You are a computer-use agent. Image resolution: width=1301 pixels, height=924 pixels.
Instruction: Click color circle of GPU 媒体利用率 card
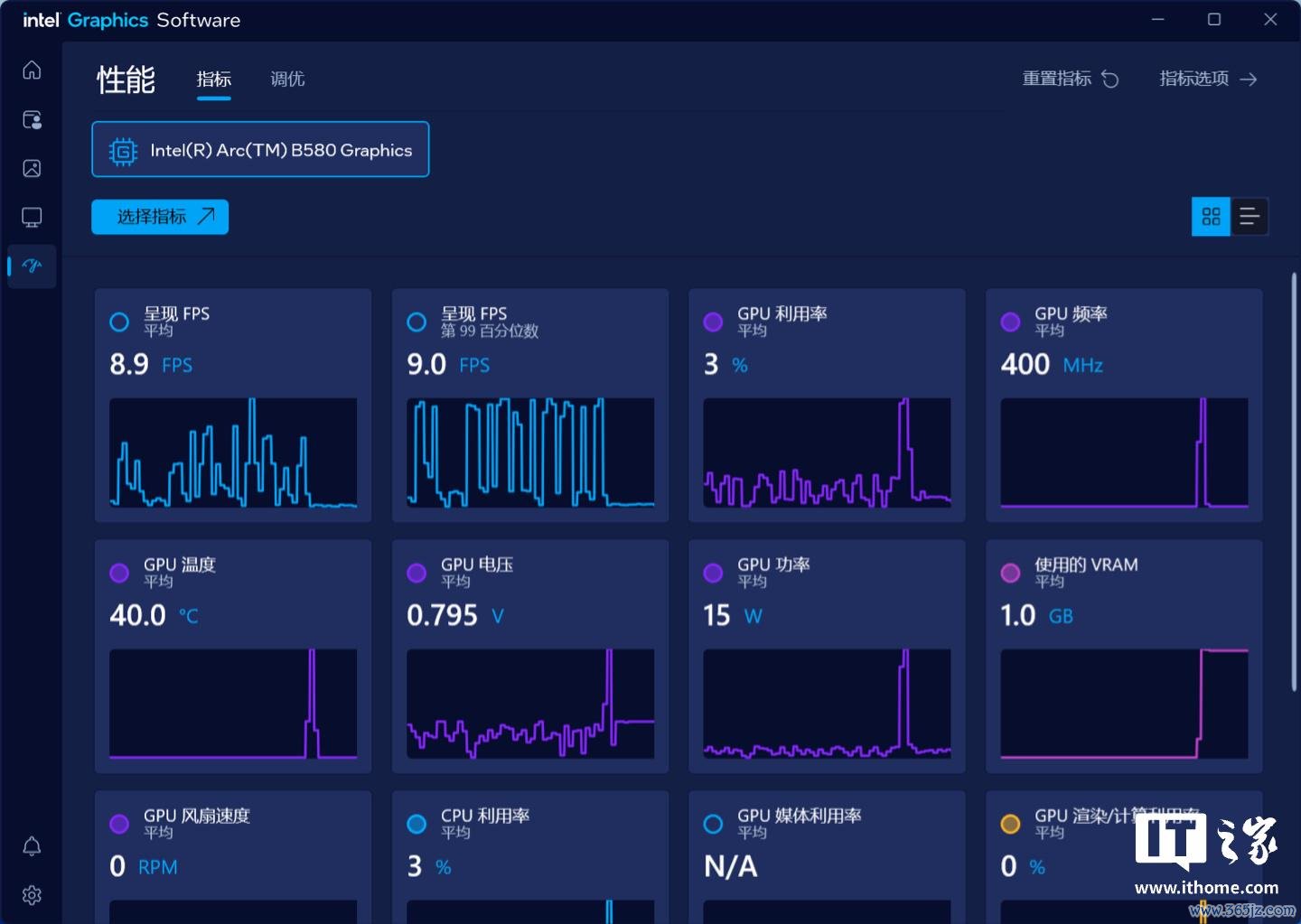pos(713,824)
